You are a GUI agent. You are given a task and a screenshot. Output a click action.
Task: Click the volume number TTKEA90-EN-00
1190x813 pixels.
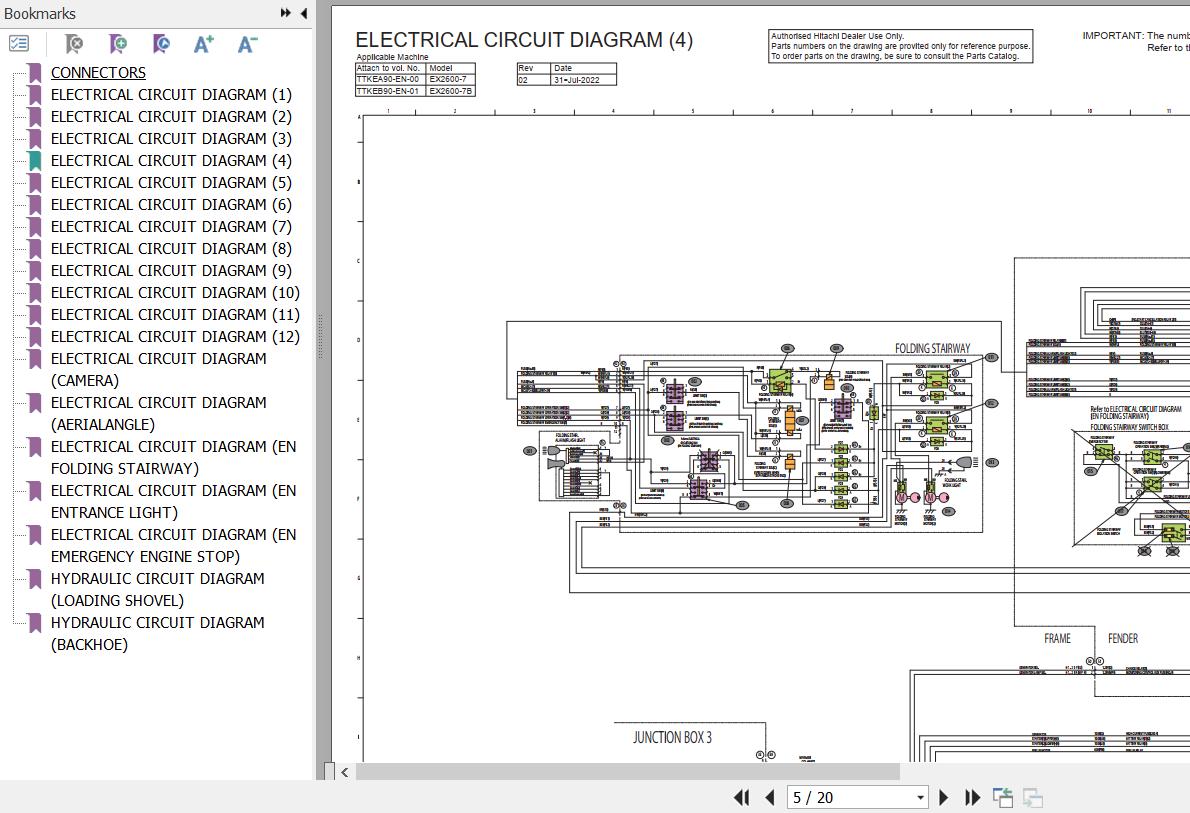pos(388,79)
